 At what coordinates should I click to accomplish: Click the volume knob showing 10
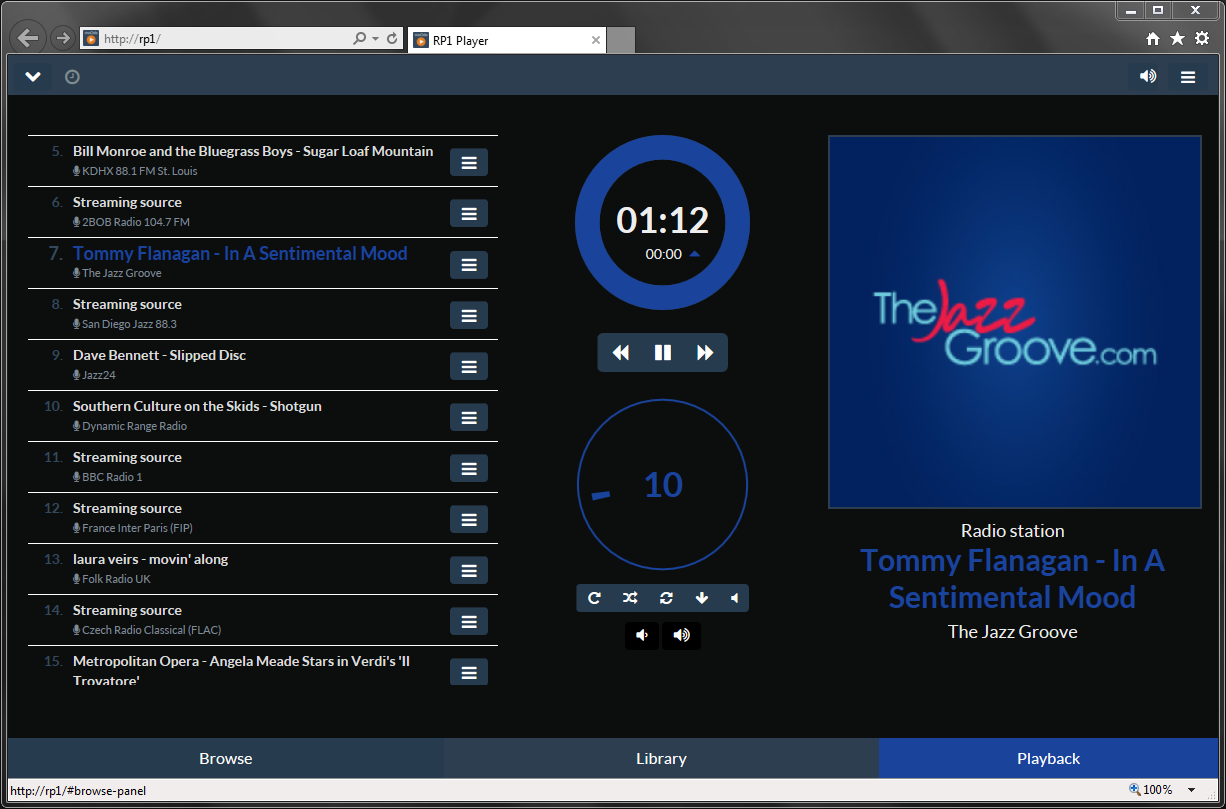[x=663, y=484]
